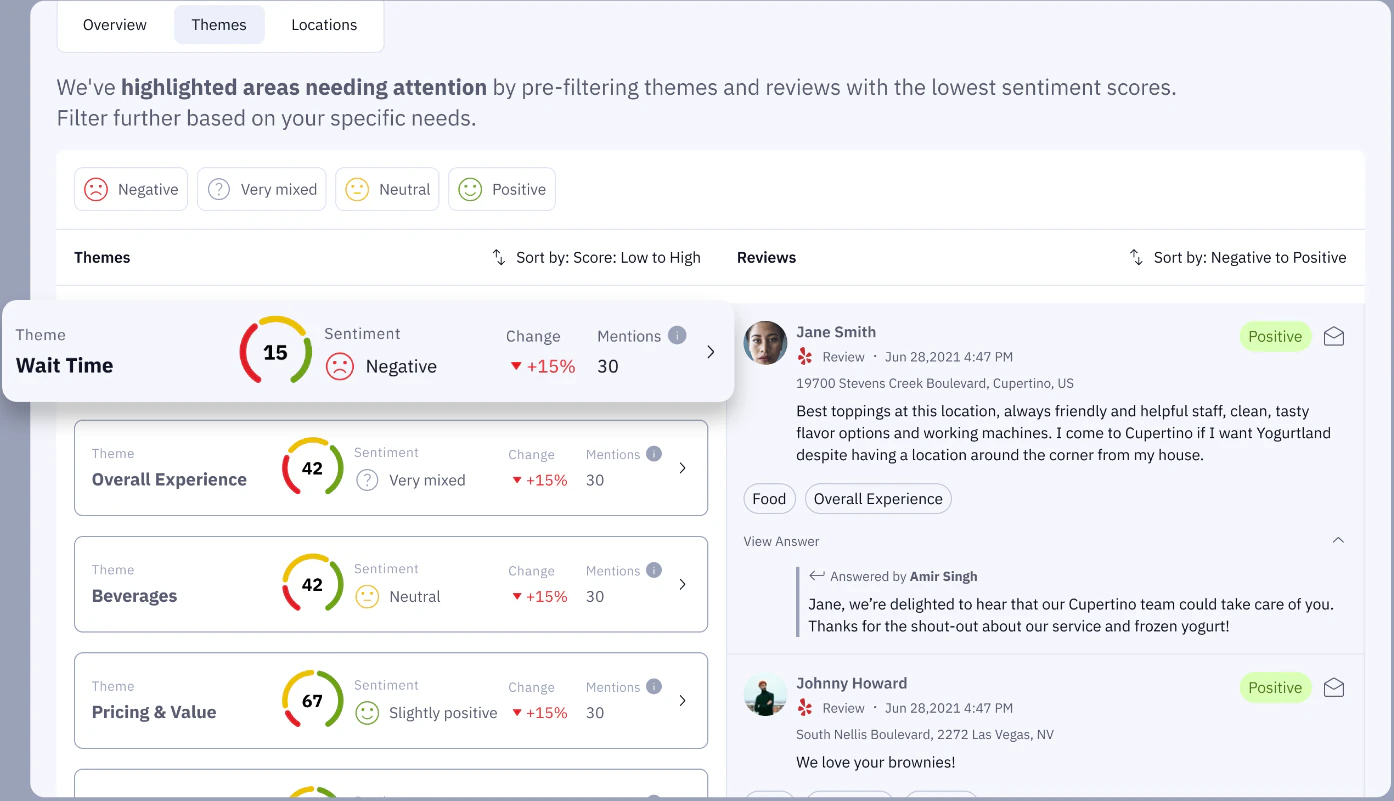The image size is (1394, 801).
Task: Click Mentions info icon in Overall Experience card
Action: coord(654,454)
